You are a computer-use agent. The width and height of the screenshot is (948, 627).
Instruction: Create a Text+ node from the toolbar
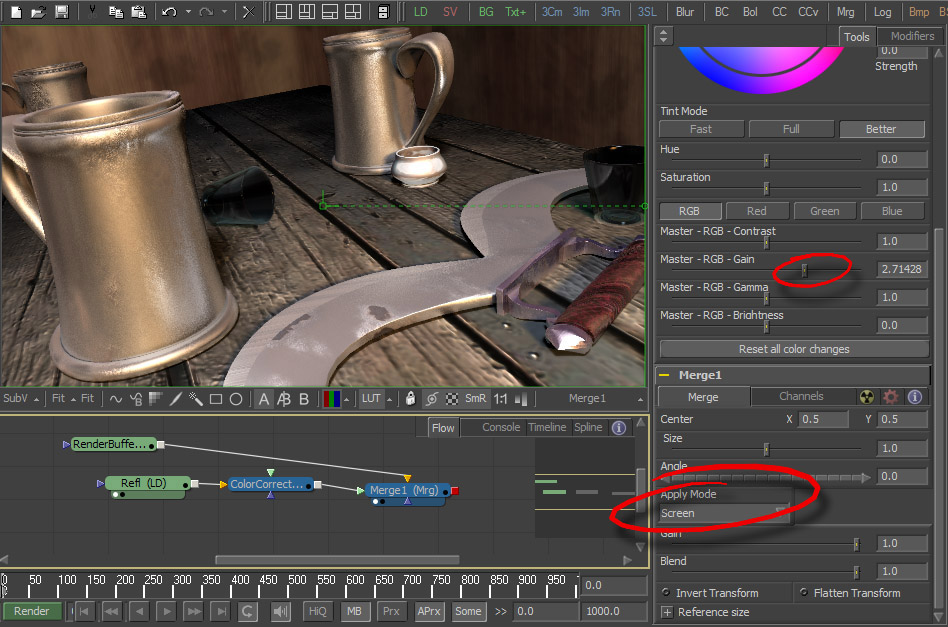point(516,12)
